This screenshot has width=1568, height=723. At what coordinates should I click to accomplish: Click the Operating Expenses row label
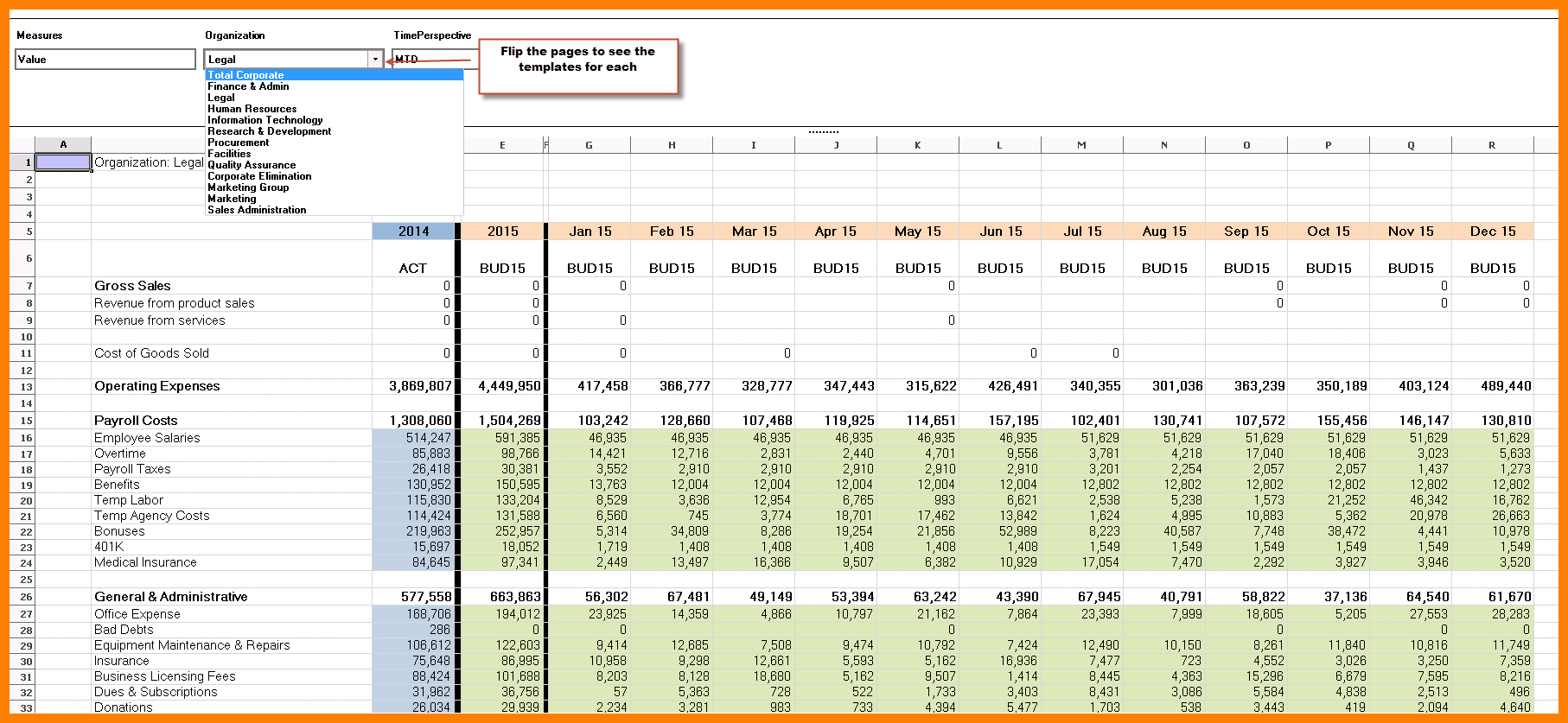pos(157,386)
